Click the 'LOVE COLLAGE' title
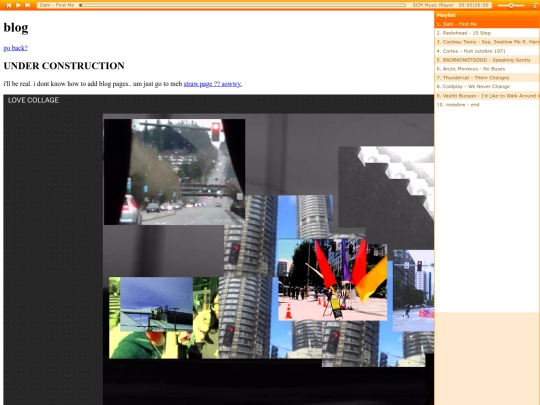This screenshot has height=405, width=540. [x=33, y=100]
